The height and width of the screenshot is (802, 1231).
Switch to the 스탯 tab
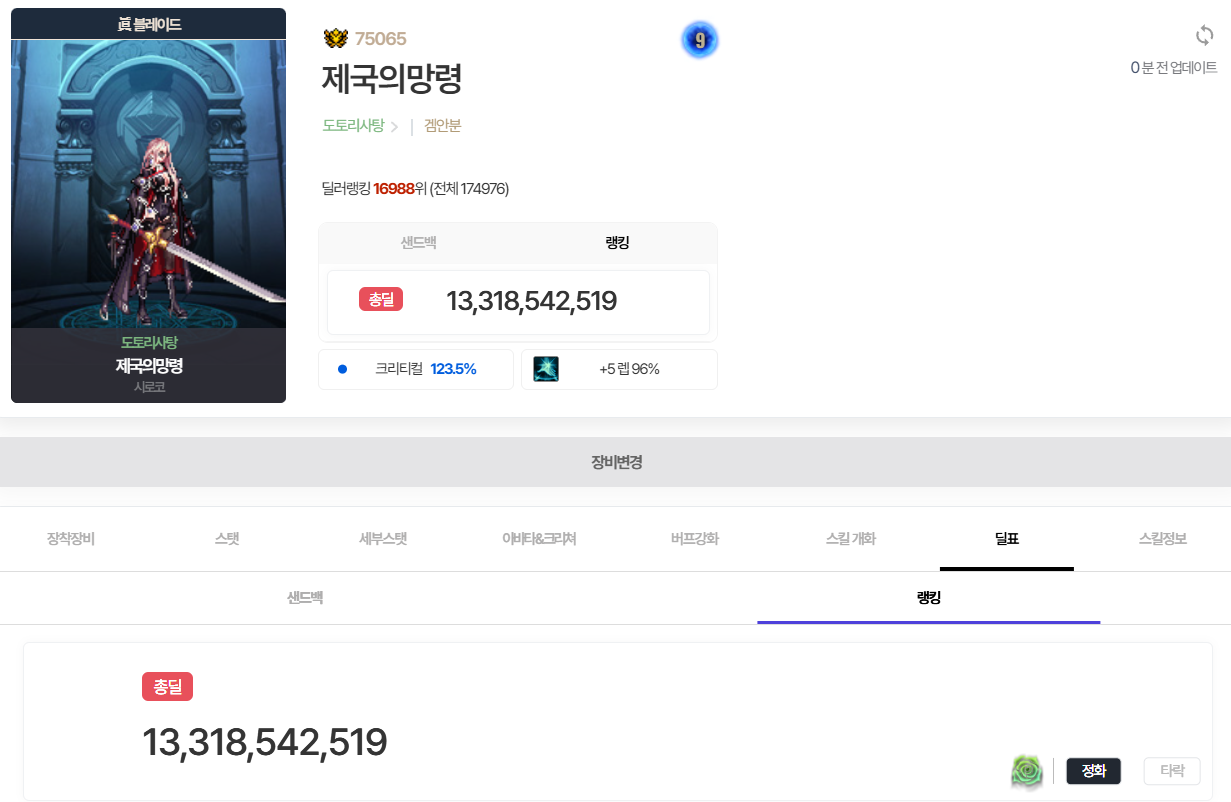pyautogui.click(x=227, y=539)
